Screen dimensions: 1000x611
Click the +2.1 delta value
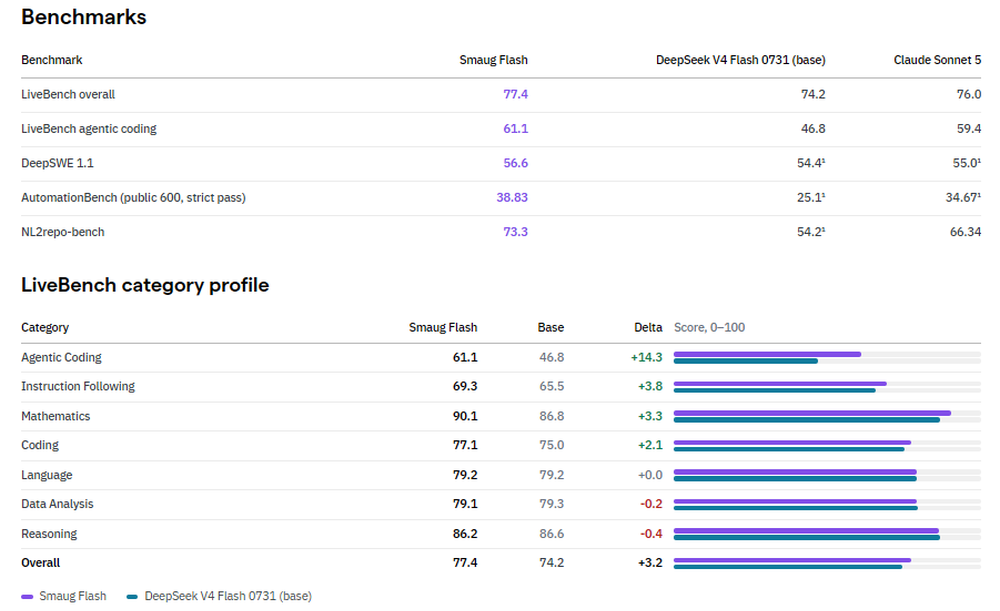pos(650,445)
